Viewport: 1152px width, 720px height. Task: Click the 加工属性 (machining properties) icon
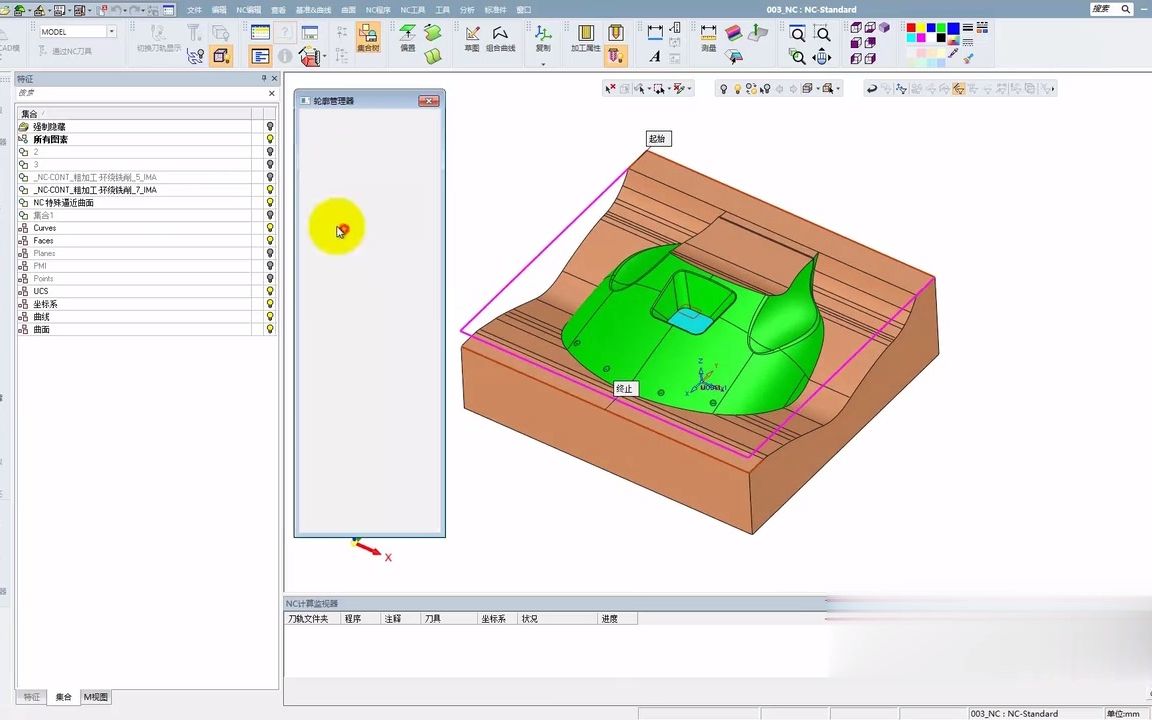tap(586, 36)
